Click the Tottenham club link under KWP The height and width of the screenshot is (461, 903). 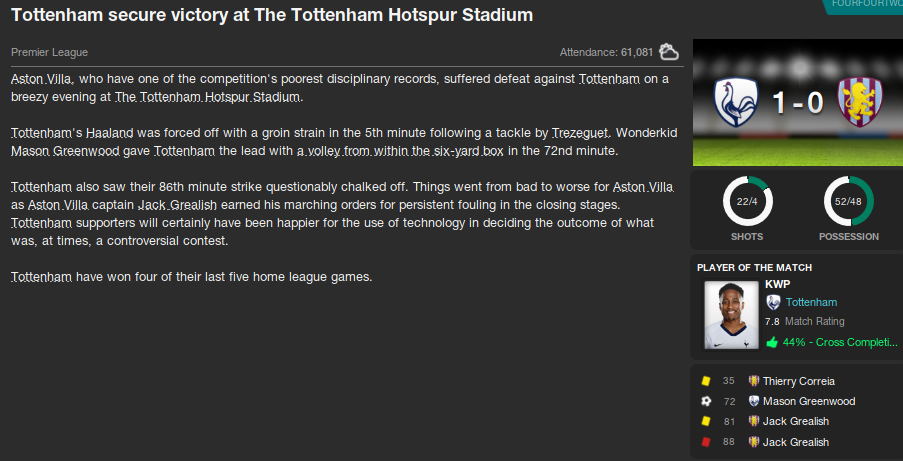811,302
